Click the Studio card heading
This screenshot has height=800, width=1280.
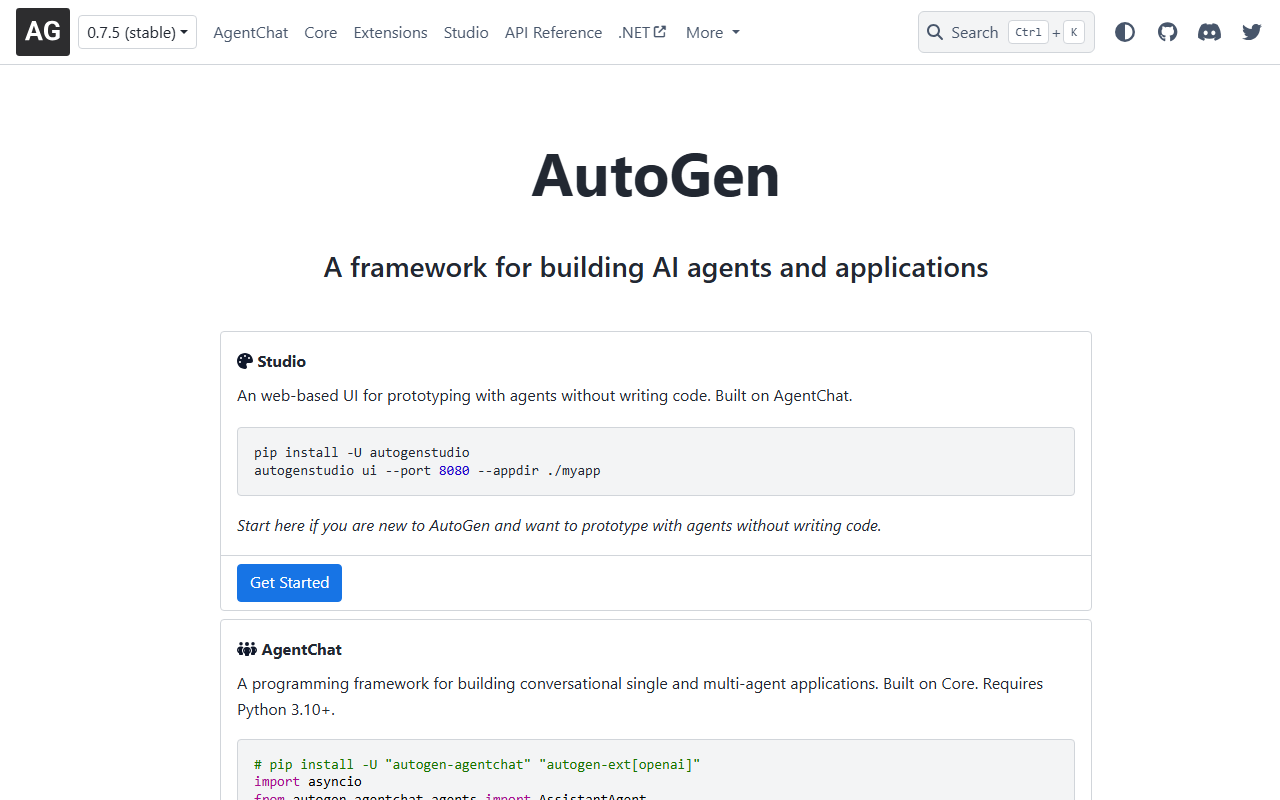click(281, 361)
